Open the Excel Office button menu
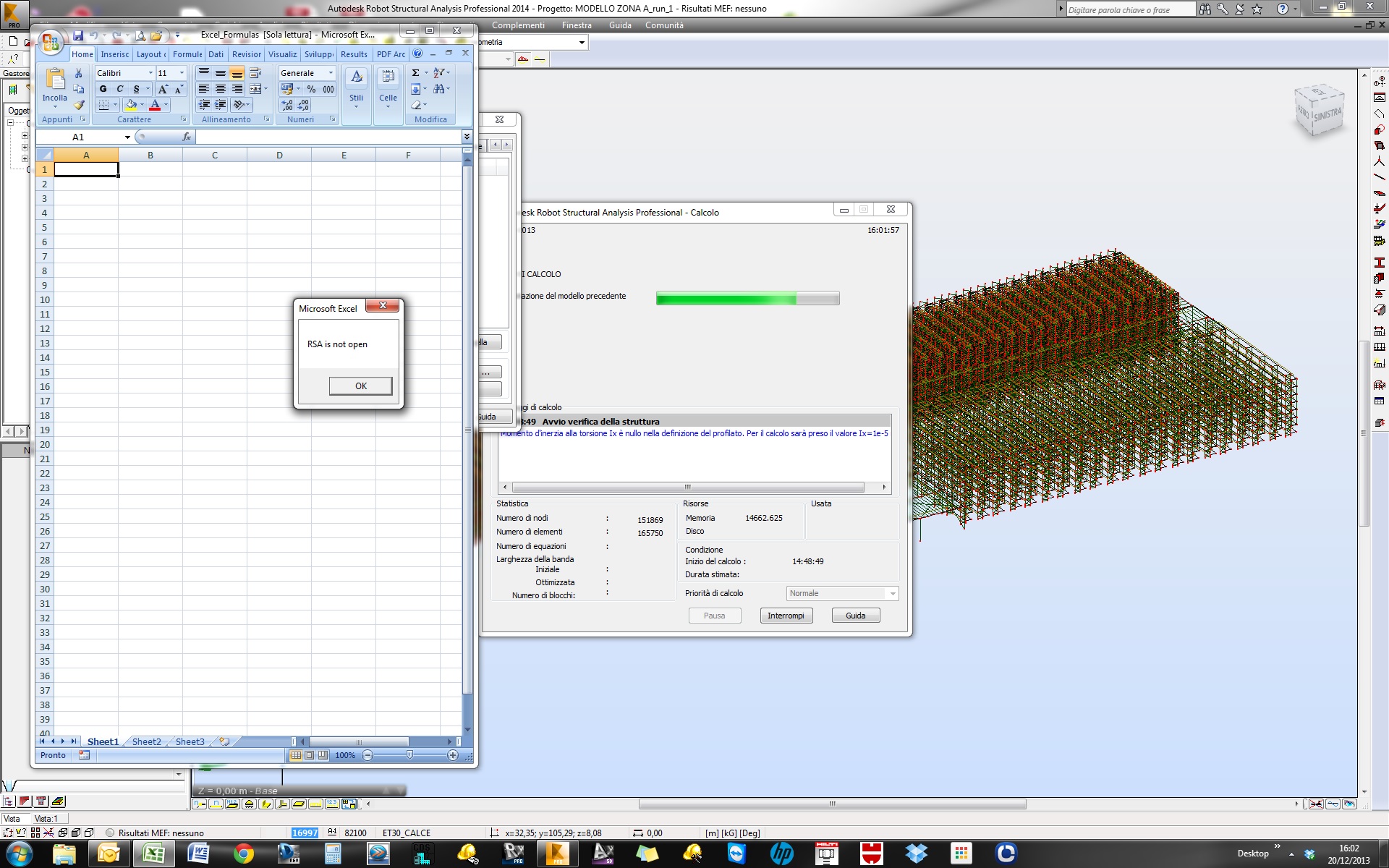 pos(50,43)
